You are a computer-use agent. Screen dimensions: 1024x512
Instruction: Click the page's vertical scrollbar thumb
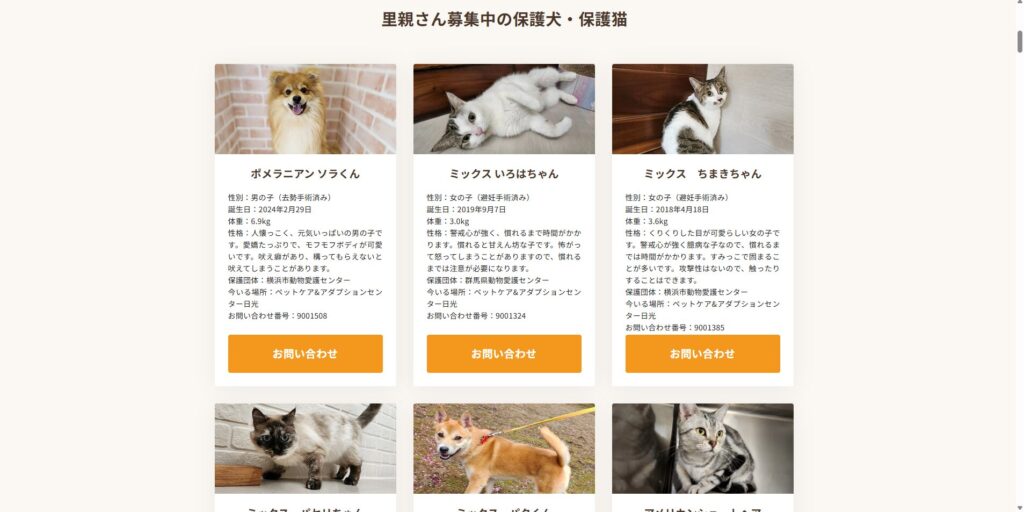(1019, 41)
